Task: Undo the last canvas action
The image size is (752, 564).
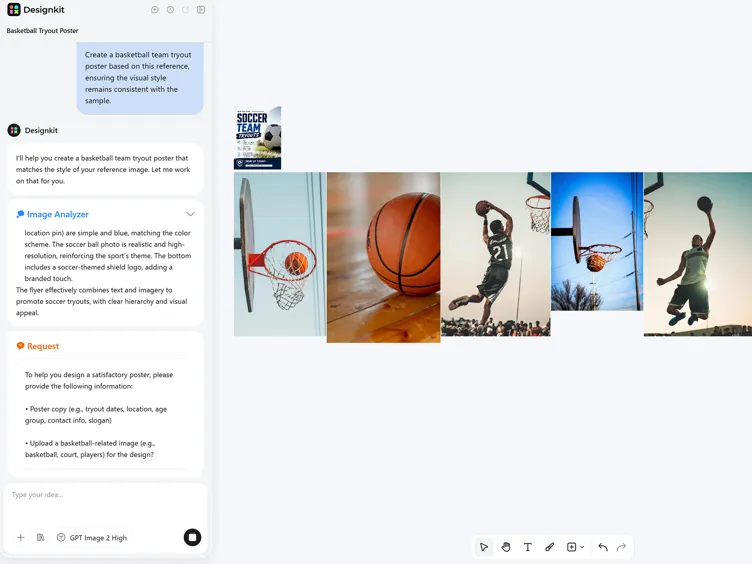Action: pyautogui.click(x=603, y=547)
